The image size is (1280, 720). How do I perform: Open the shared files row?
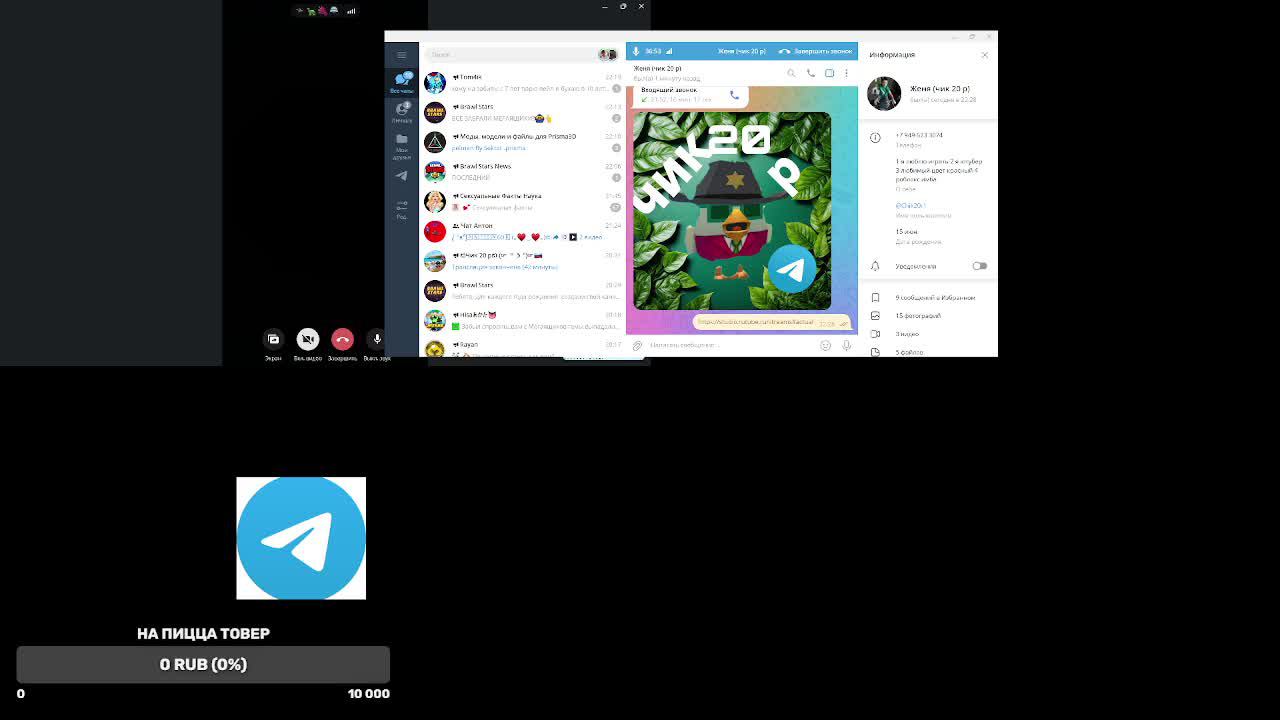click(x=930, y=351)
